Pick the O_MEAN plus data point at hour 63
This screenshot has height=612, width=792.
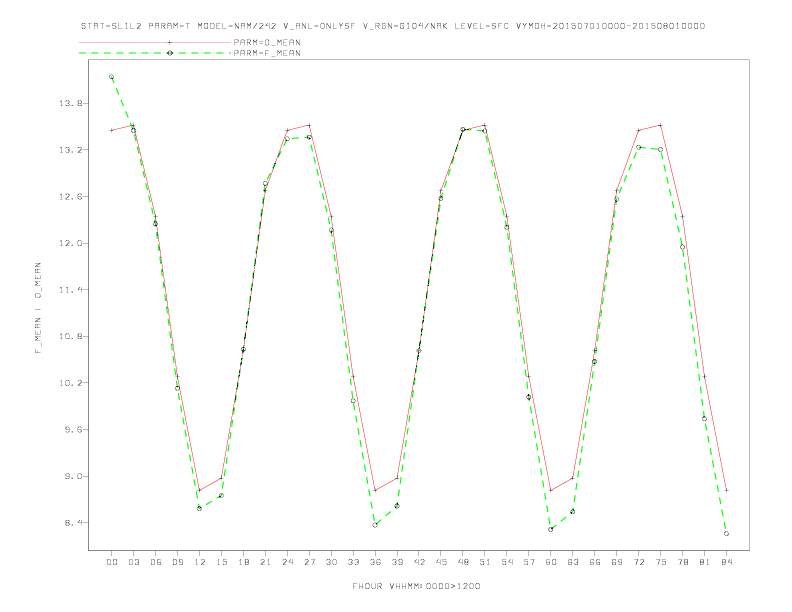click(573, 478)
